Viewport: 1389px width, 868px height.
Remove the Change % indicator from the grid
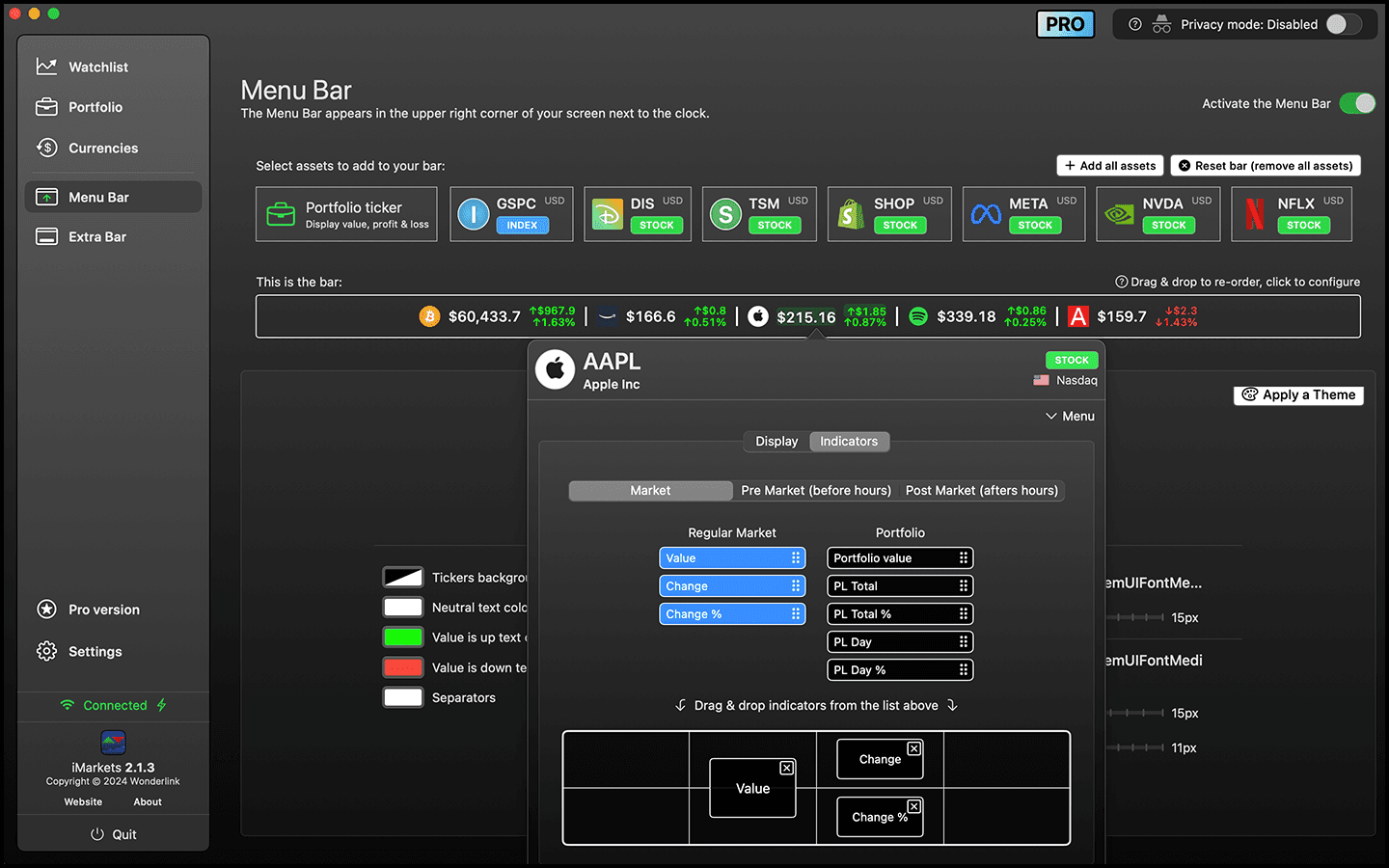point(913,806)
